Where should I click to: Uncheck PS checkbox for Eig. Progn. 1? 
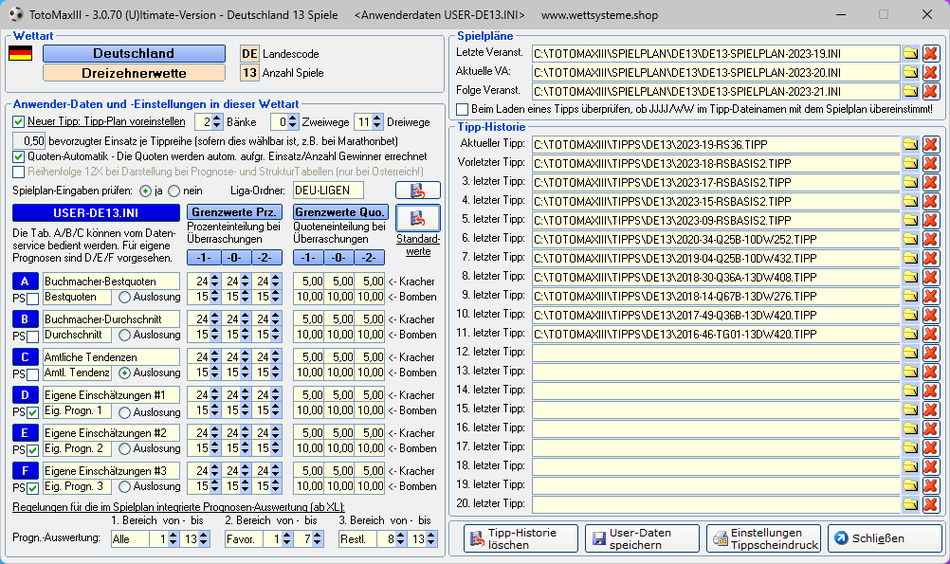(33, 412)
